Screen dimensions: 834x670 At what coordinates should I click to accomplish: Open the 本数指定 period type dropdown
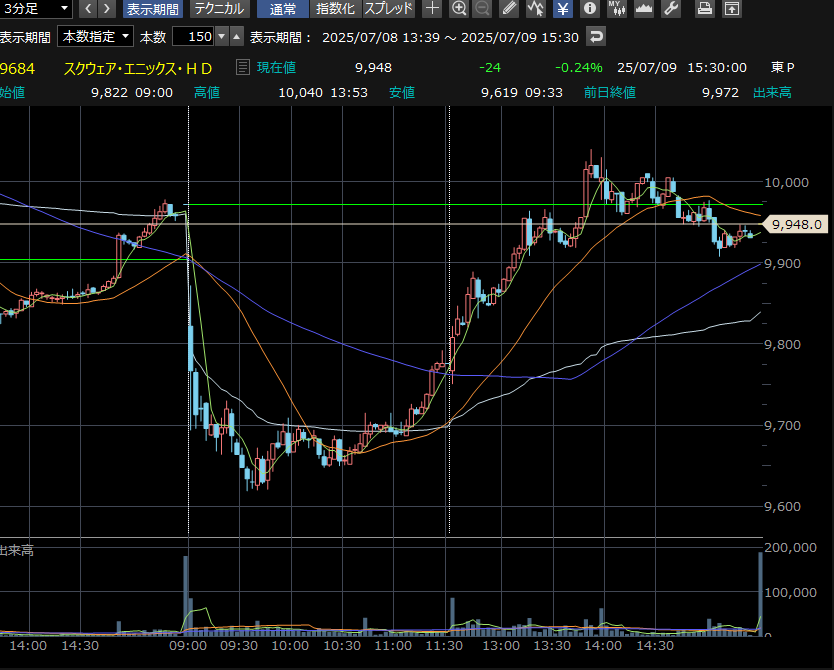(95, 37)
